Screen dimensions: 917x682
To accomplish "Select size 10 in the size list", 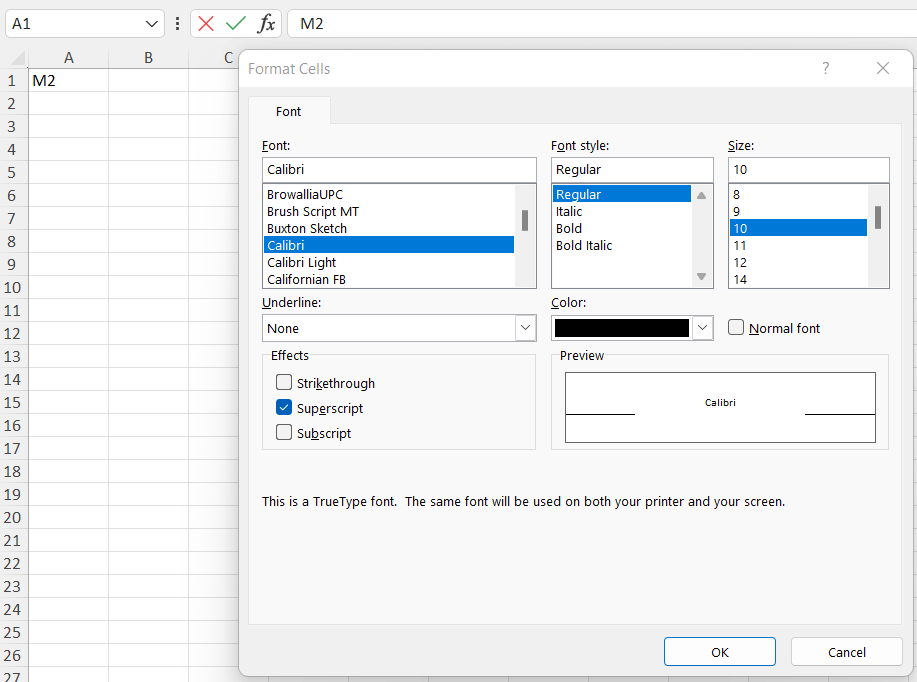I will (x=798, y=228).
